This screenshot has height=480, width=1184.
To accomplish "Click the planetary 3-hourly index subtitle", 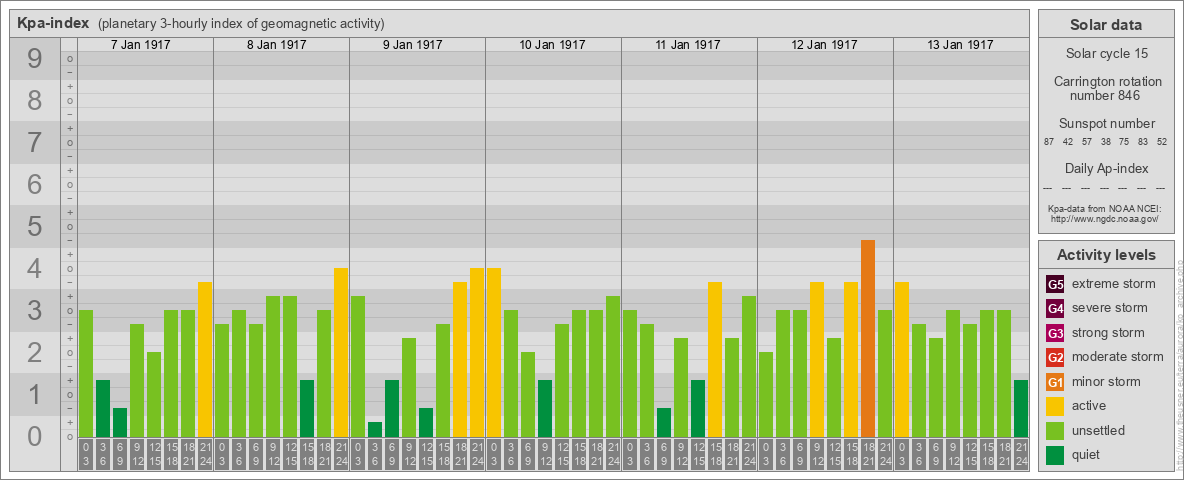I will [241, 23].
